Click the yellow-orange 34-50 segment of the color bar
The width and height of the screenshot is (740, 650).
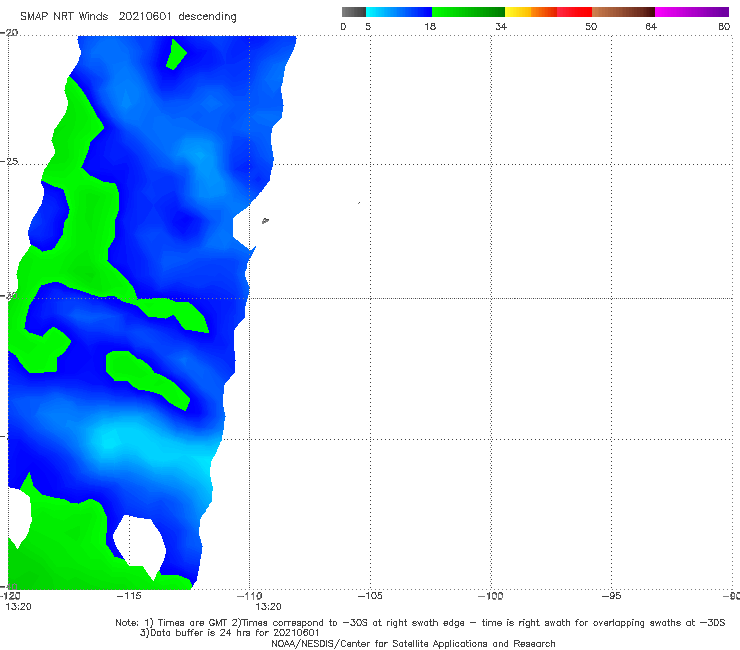[548, 12]
